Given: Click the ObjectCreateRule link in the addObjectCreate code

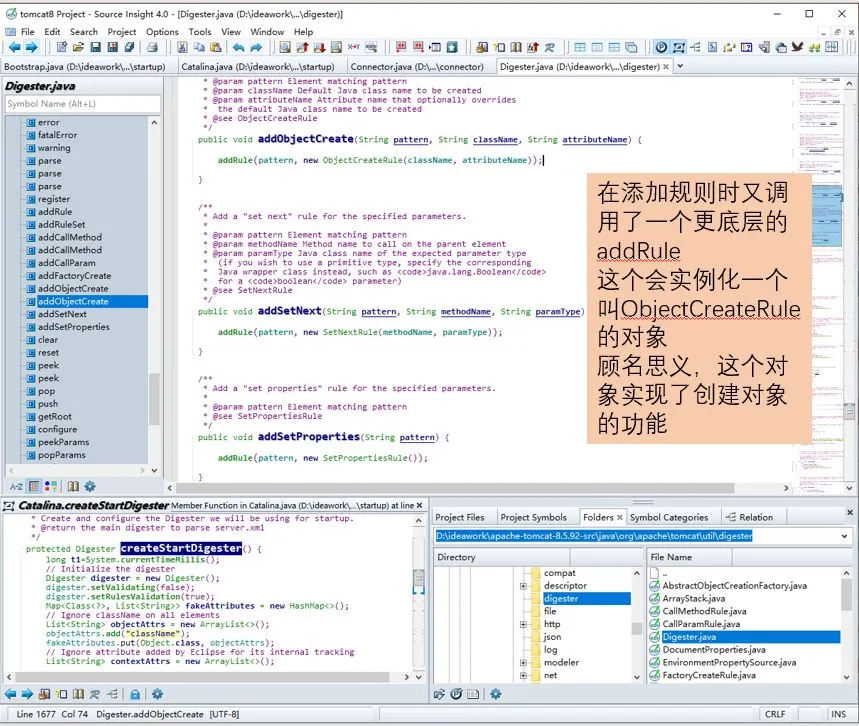Looking at the screenshot, I should 362,160.
